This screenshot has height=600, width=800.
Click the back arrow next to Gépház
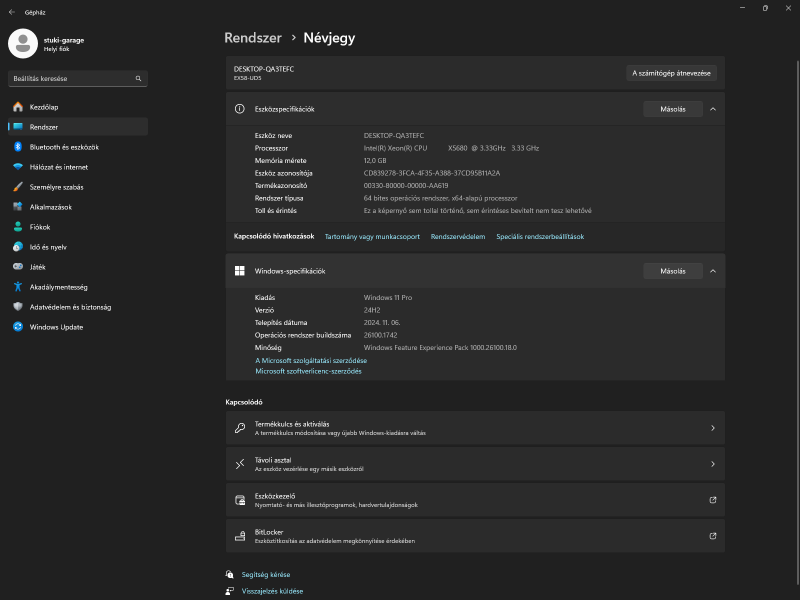[x=12, y=12]
